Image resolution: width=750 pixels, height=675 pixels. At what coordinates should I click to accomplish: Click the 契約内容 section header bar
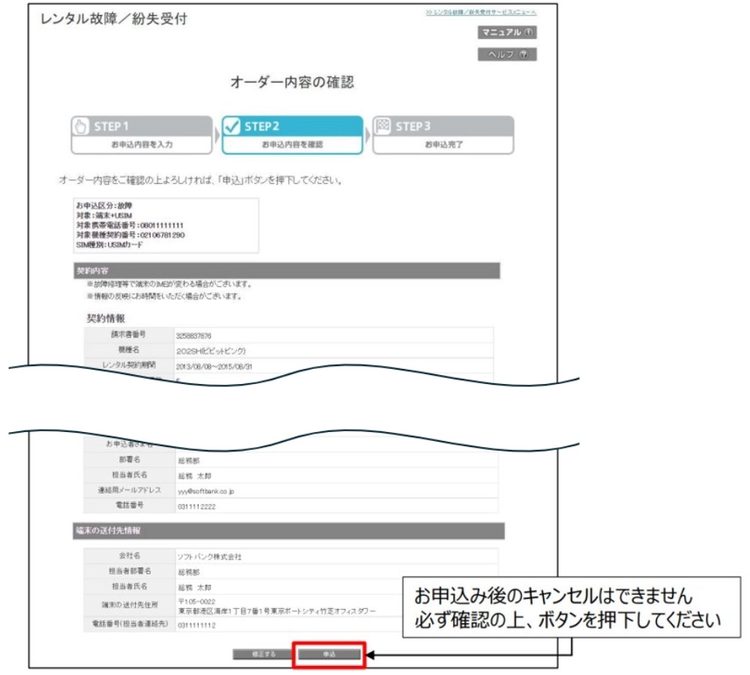[287, 270]
